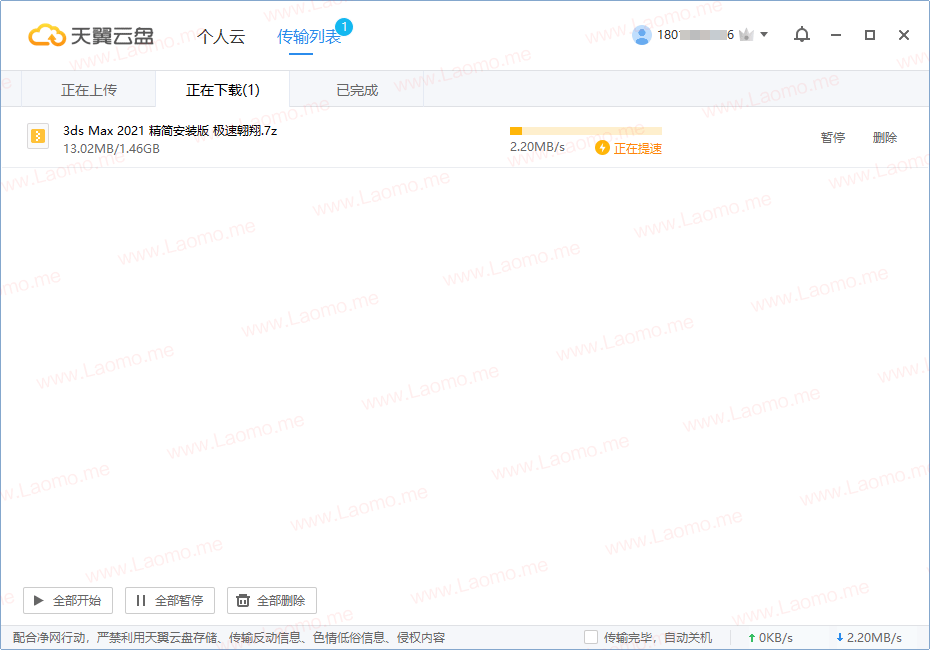This screenshot has width=930, height=650.
Task: Click the blue download speed arrow
Action: click(839, 638)
